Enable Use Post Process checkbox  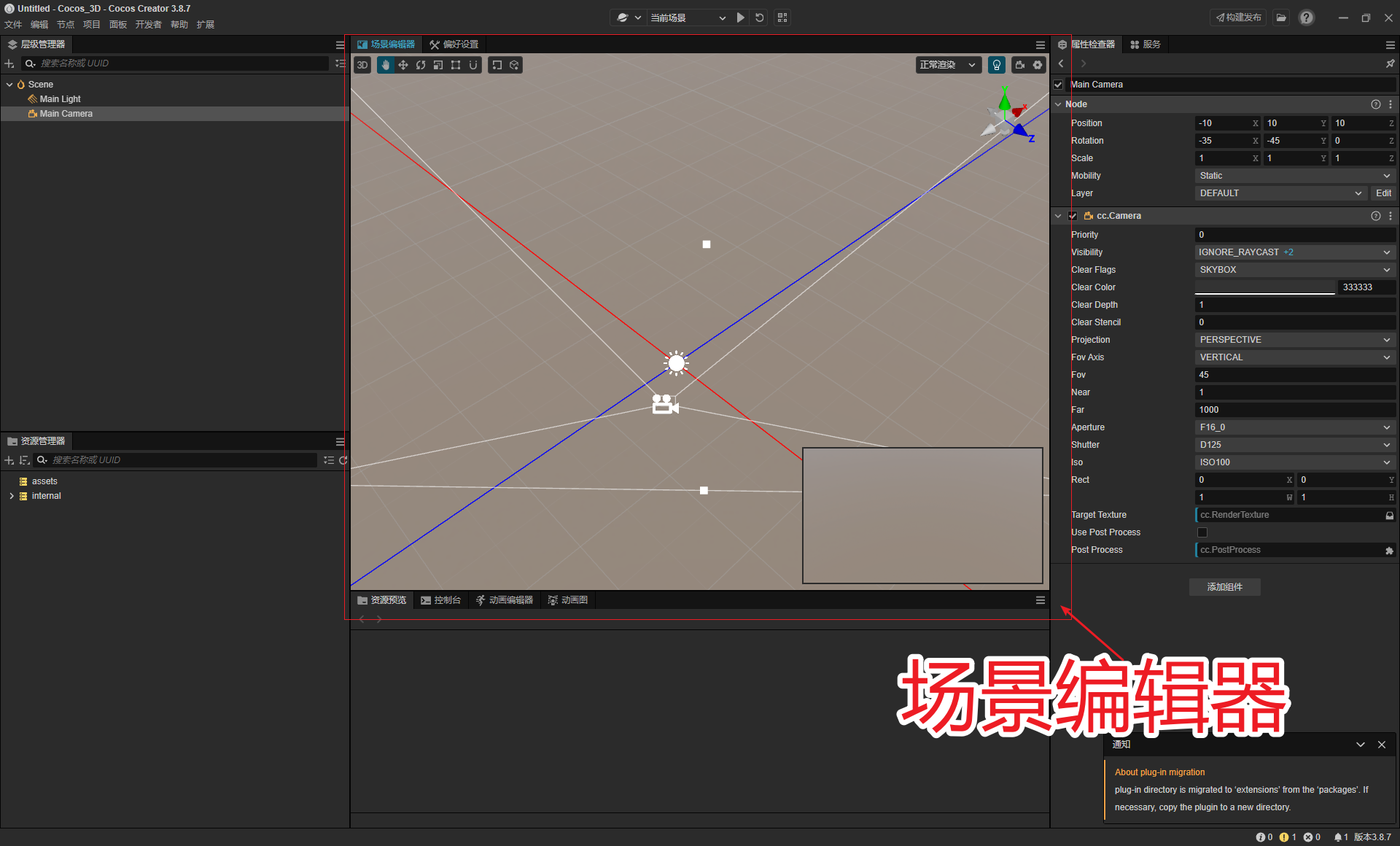pos(1202,532)
